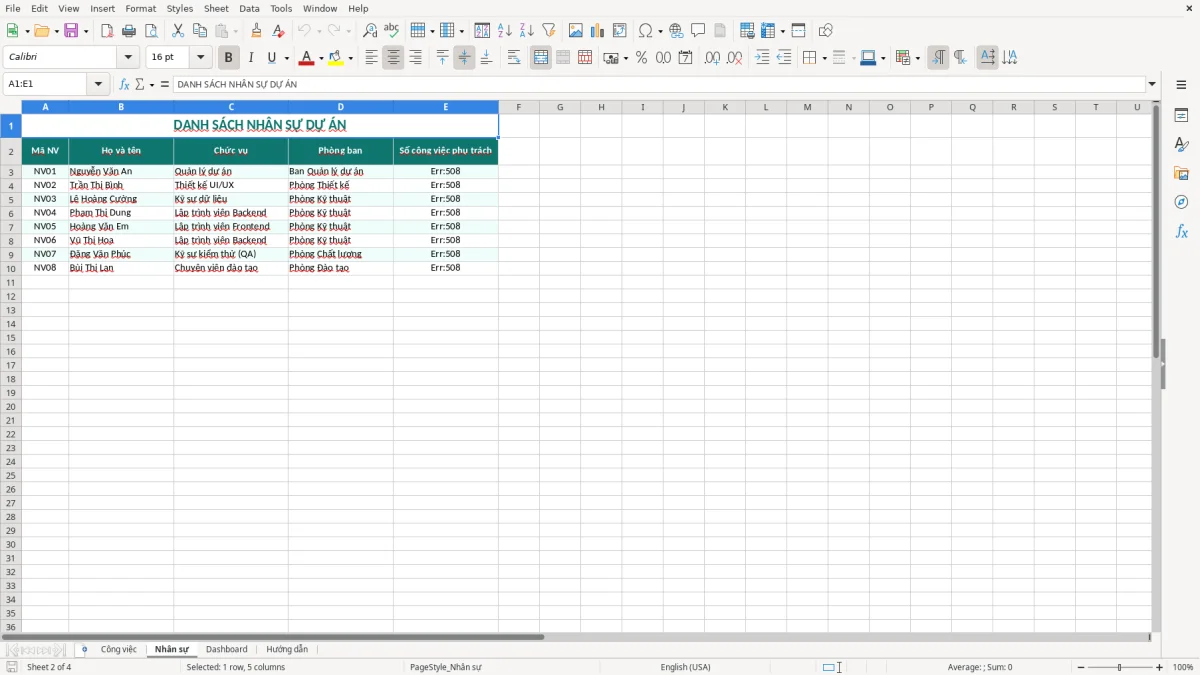1200x675 pixels.
Task: Insert a comment
Action: click(x=698, y=31)
